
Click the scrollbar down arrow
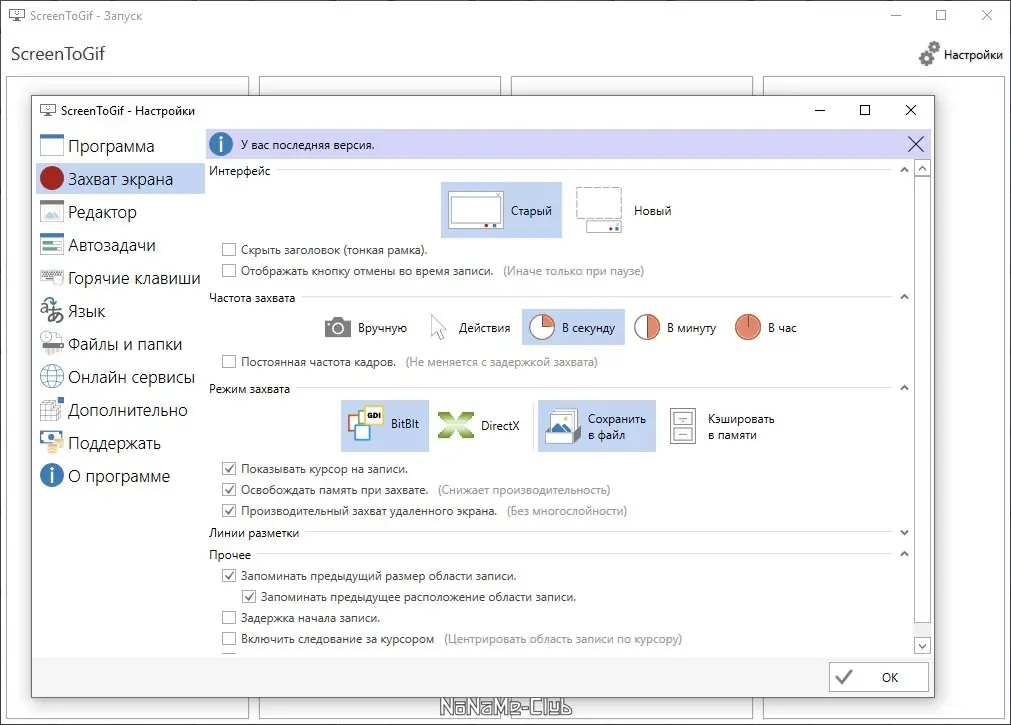coord(923,646)
